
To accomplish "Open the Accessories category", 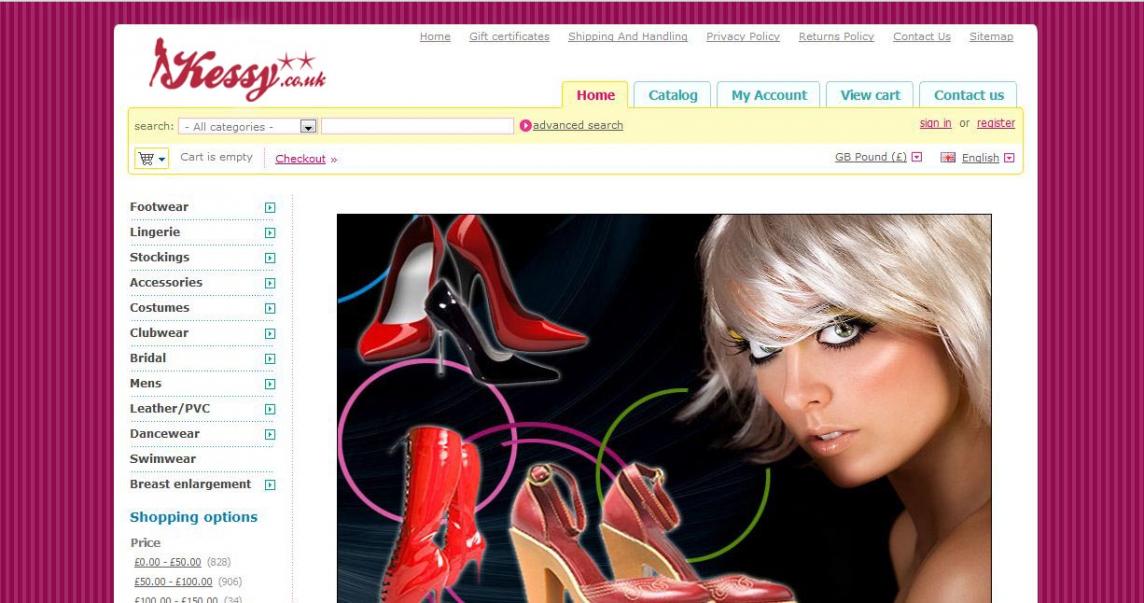I will click(166, 283).
